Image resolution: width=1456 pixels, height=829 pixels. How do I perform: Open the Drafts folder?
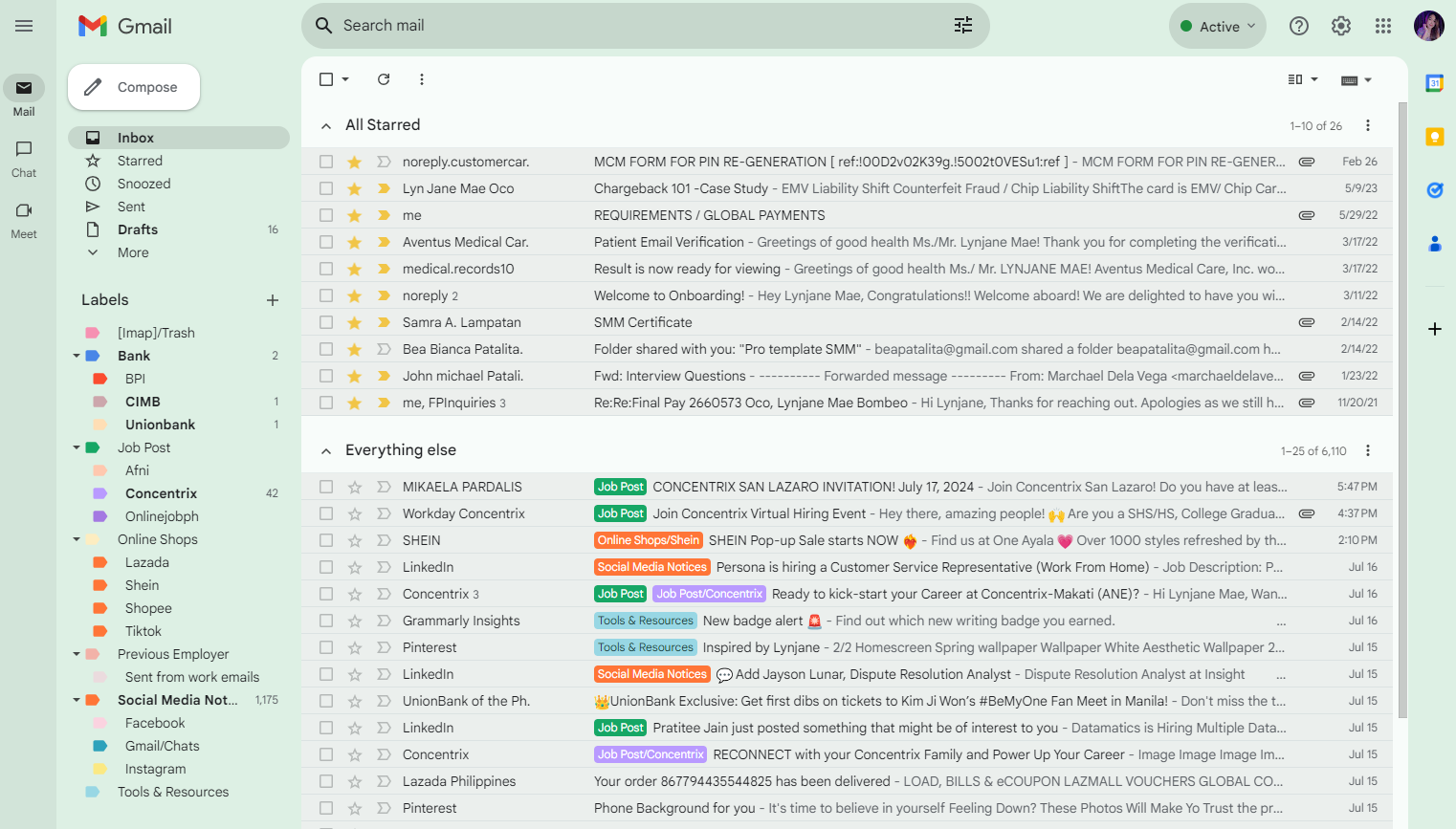tap(179, 229)
